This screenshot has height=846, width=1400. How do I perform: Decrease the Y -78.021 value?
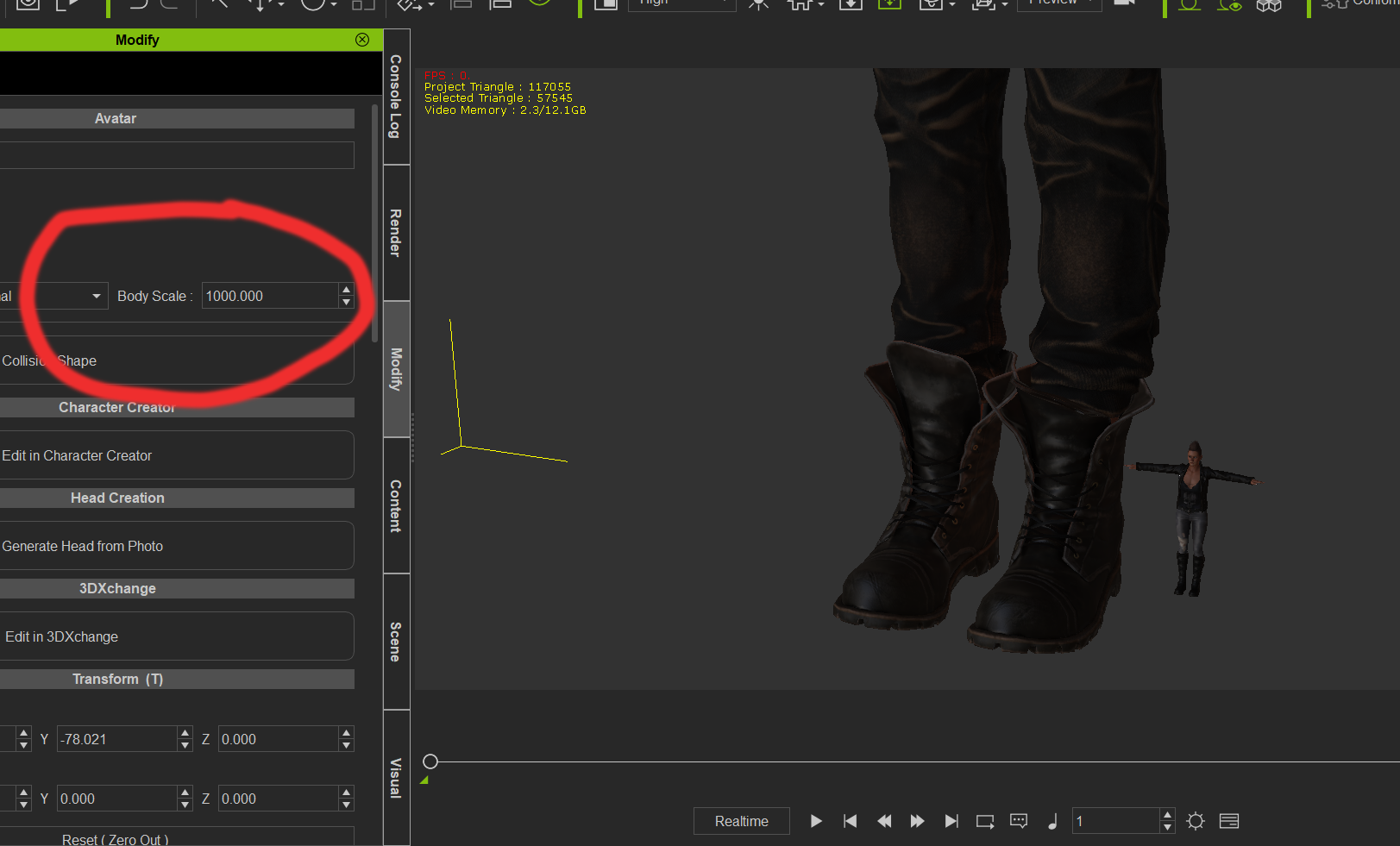click(x=185, y=745)
